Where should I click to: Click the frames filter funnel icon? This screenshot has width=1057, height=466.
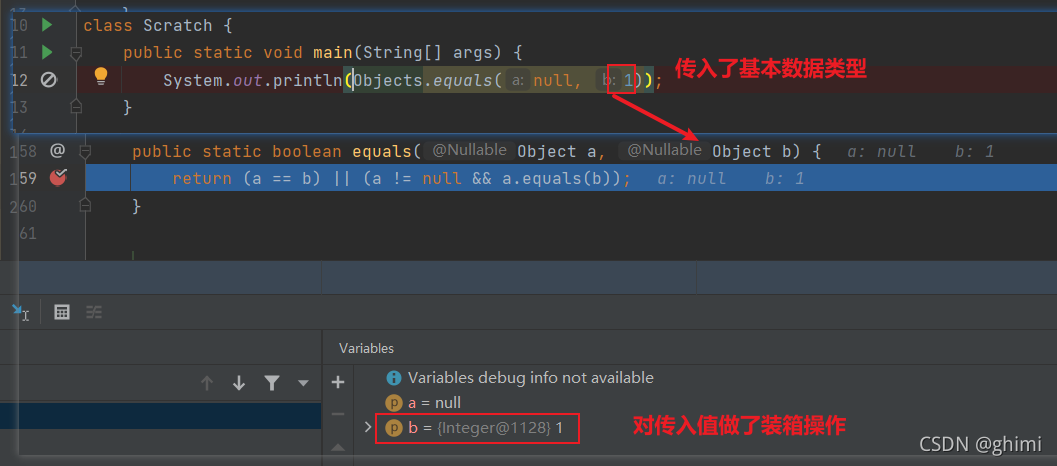[272, 383]
